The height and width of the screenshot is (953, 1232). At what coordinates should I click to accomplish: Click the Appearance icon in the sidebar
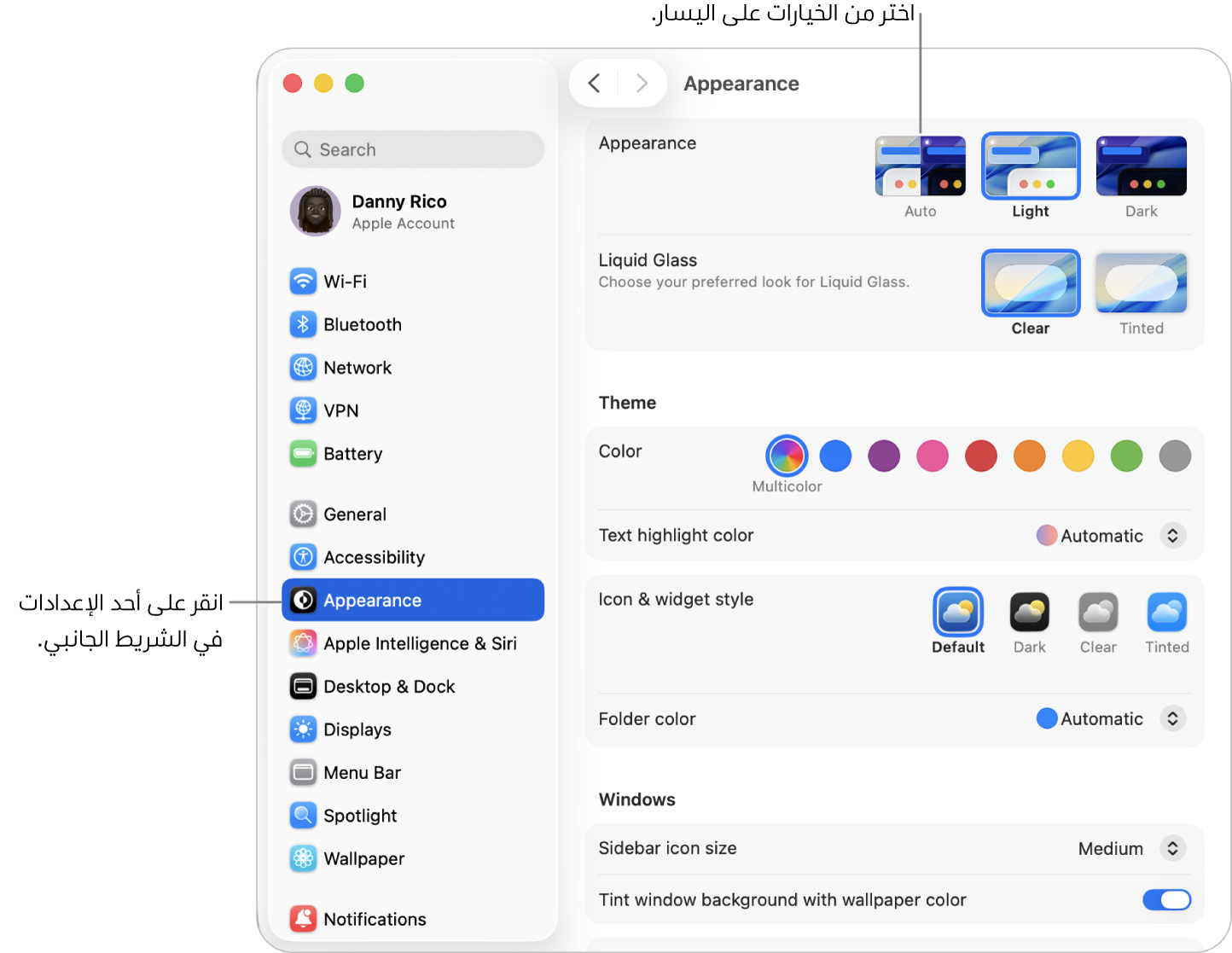click(x=303, y=600)
